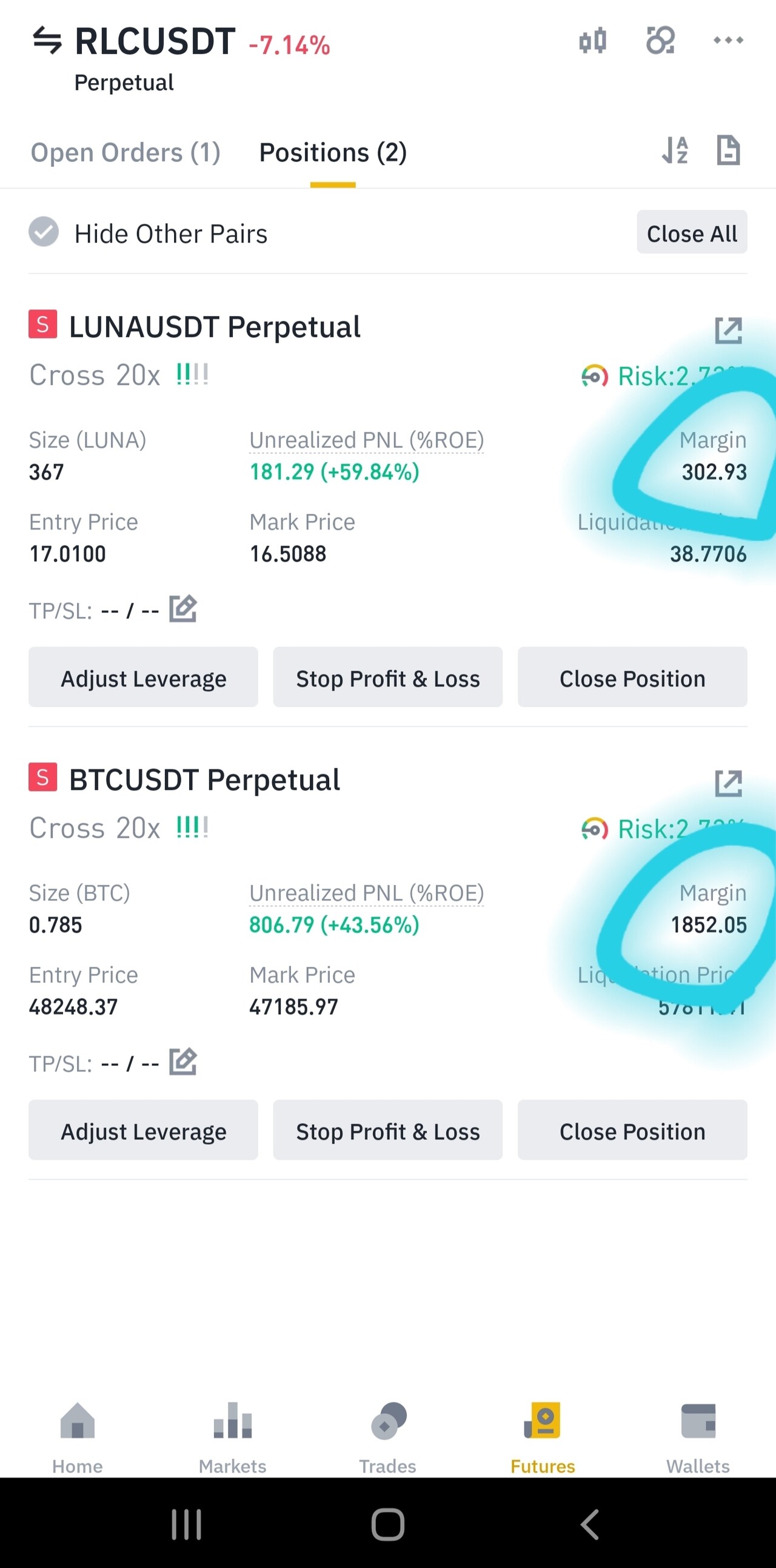Open the Markets section in bottom navigation
Screen dimensions: 776x1568
point(232,1436)
